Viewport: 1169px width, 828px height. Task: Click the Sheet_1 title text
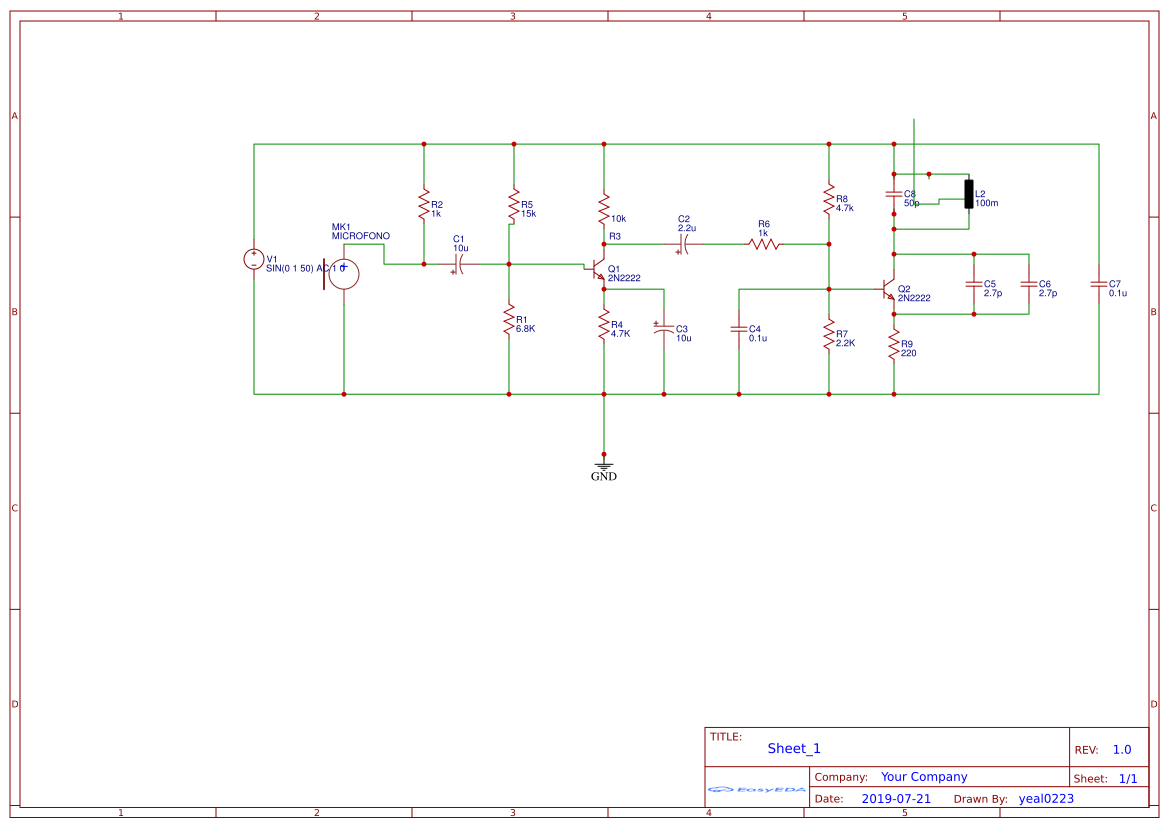(x=793, y=748)
